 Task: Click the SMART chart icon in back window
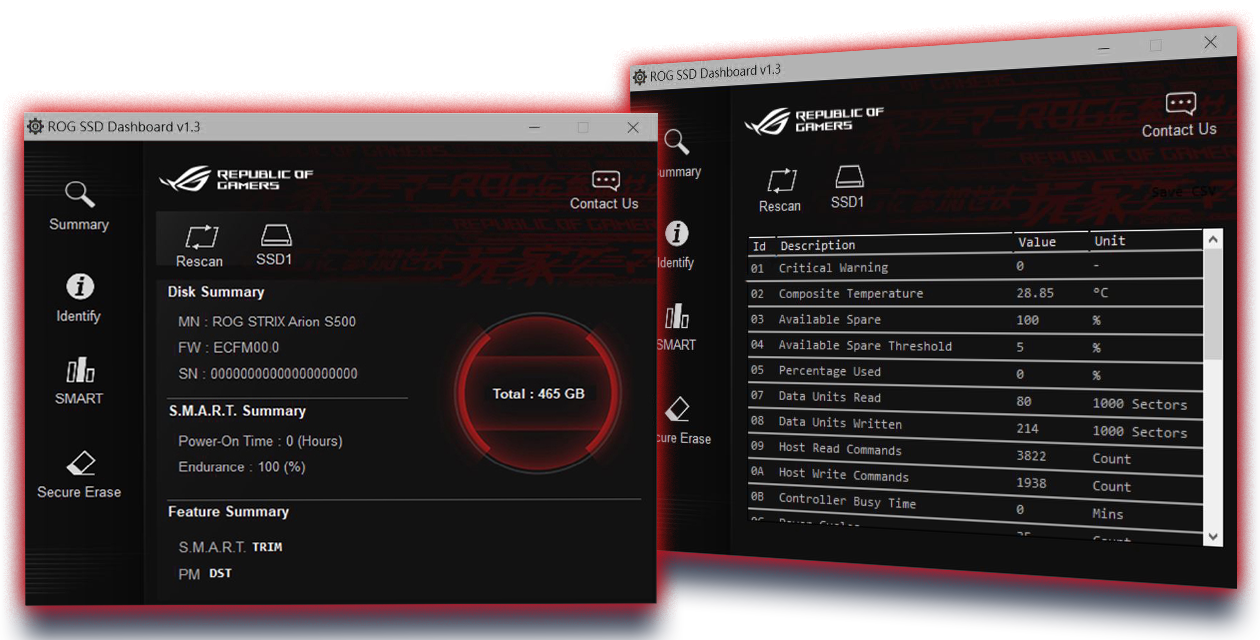click(677, 317)
